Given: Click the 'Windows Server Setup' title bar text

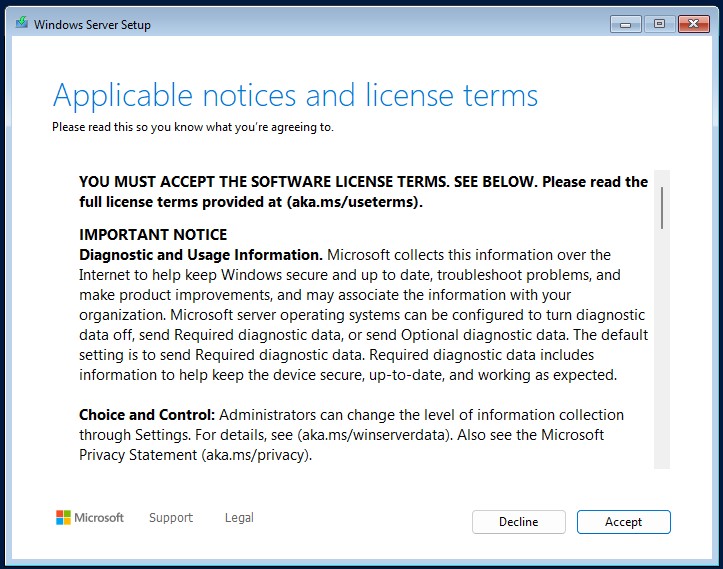Looking at the screenshot, I should 92,24.
